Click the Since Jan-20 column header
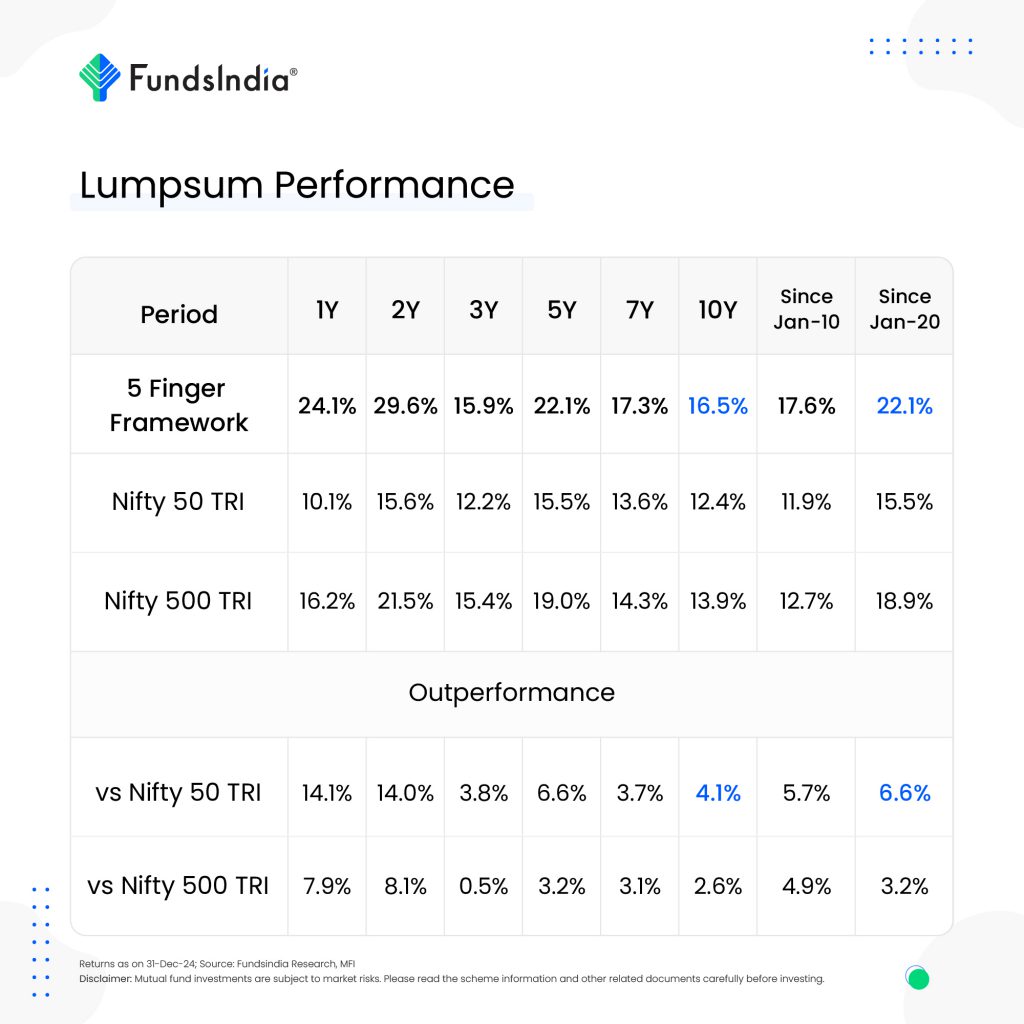This screenshot has height=1024, width=1024. [904, 309]
